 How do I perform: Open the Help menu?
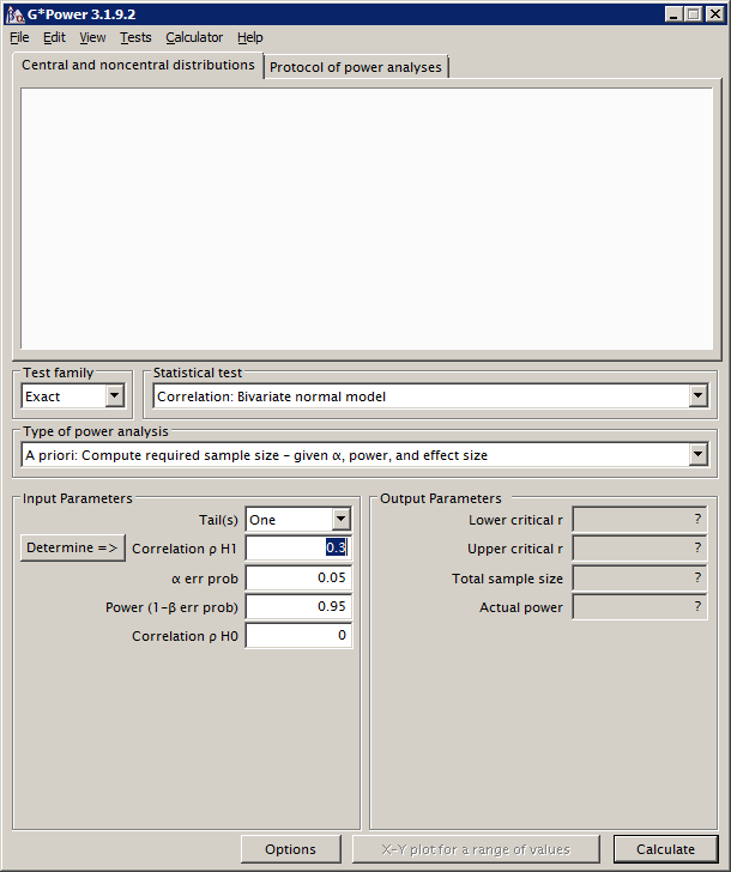point(250,37)
